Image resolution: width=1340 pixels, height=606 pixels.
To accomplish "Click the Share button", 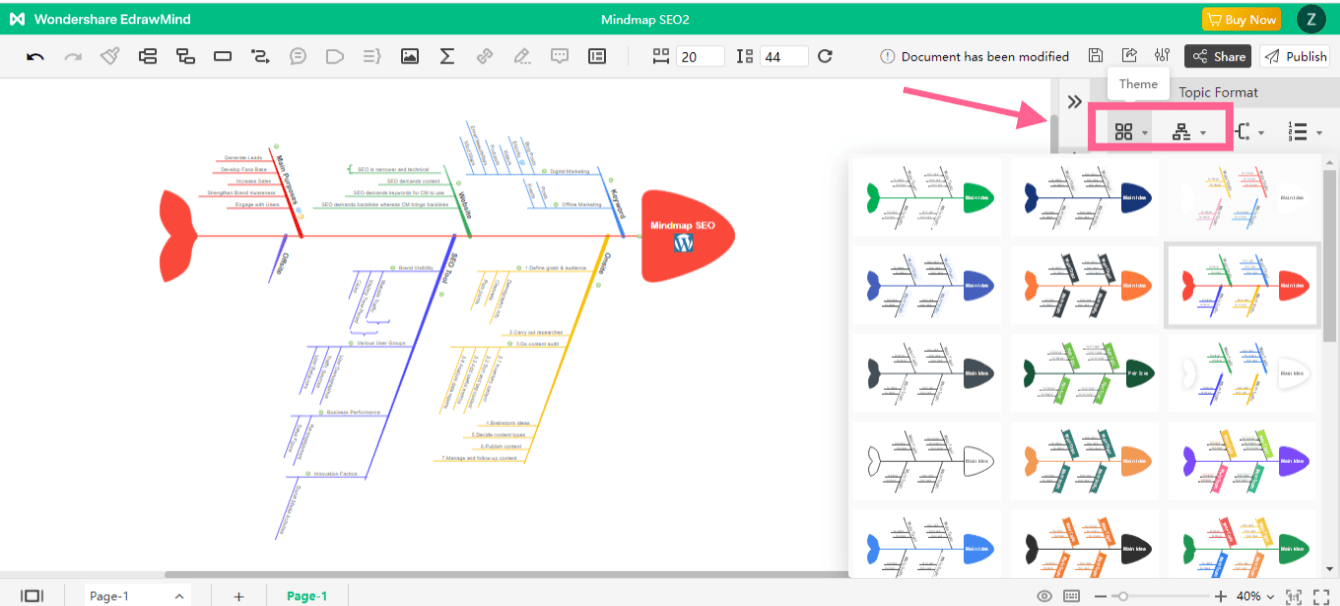I will (x=1218, y=57).
